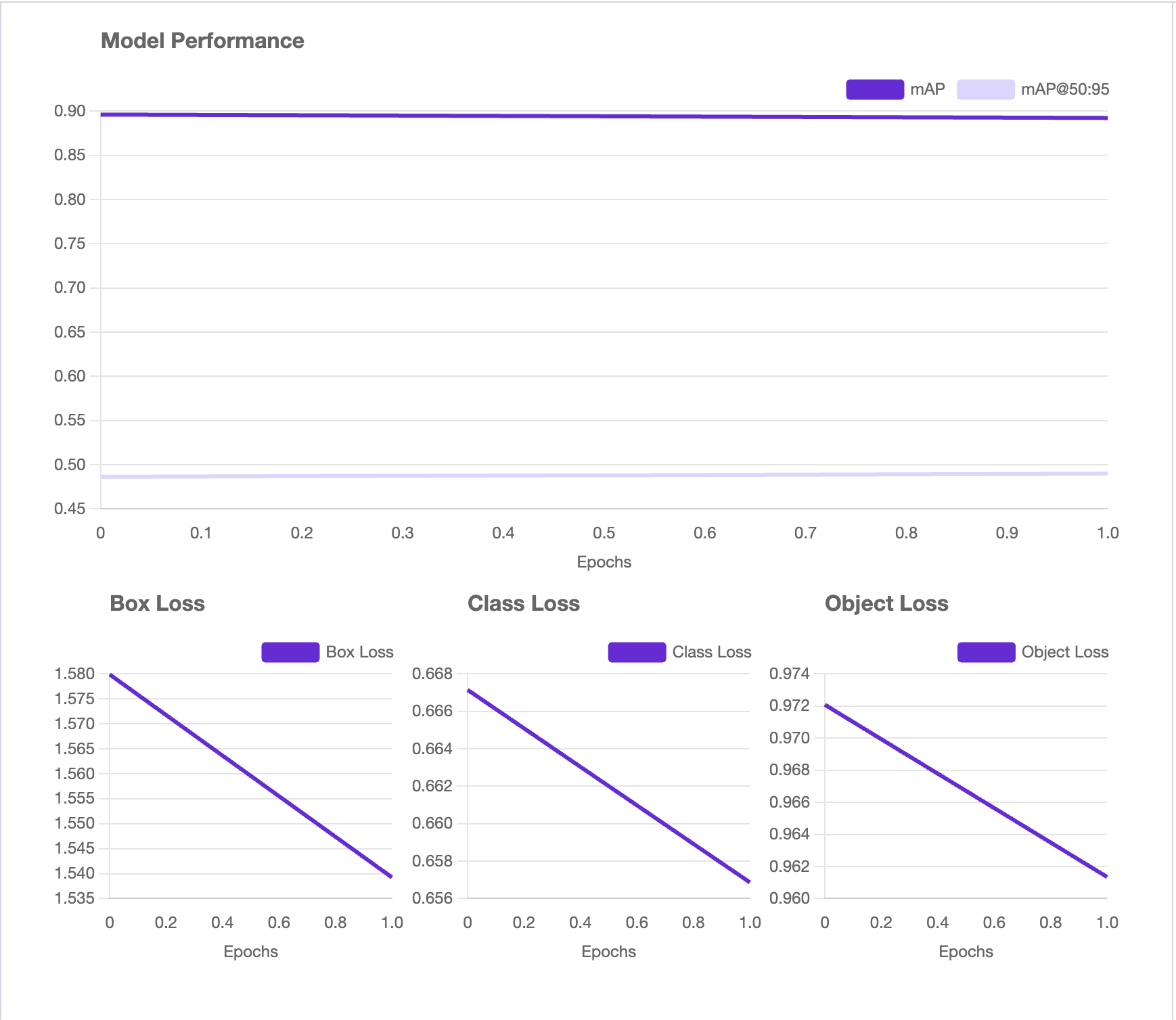Hide the mAP@50:95 series via legend label
The image size is (1176, 1020).
(1064, 89)
